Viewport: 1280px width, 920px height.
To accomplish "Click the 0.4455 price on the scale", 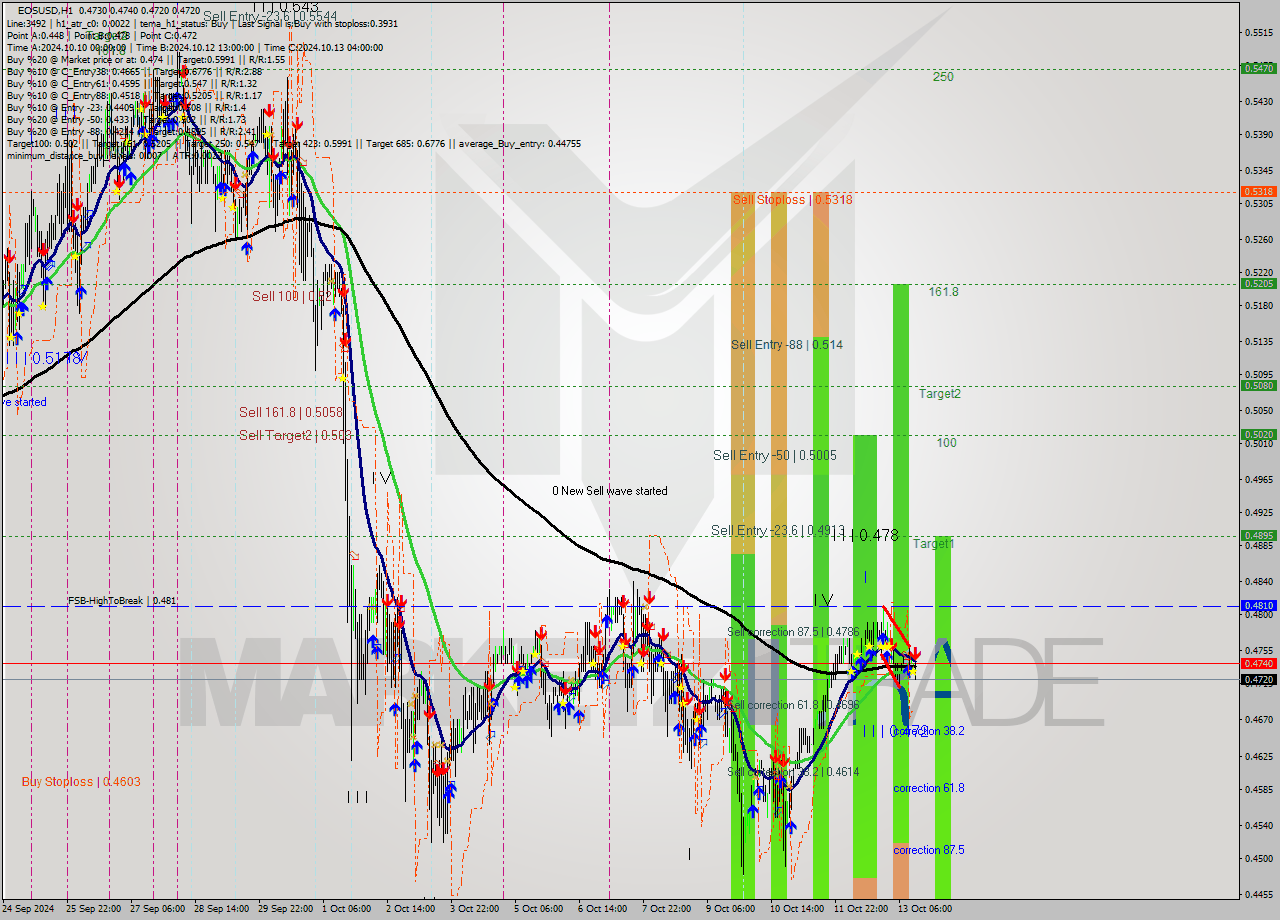I will [x=1258, y=894].
